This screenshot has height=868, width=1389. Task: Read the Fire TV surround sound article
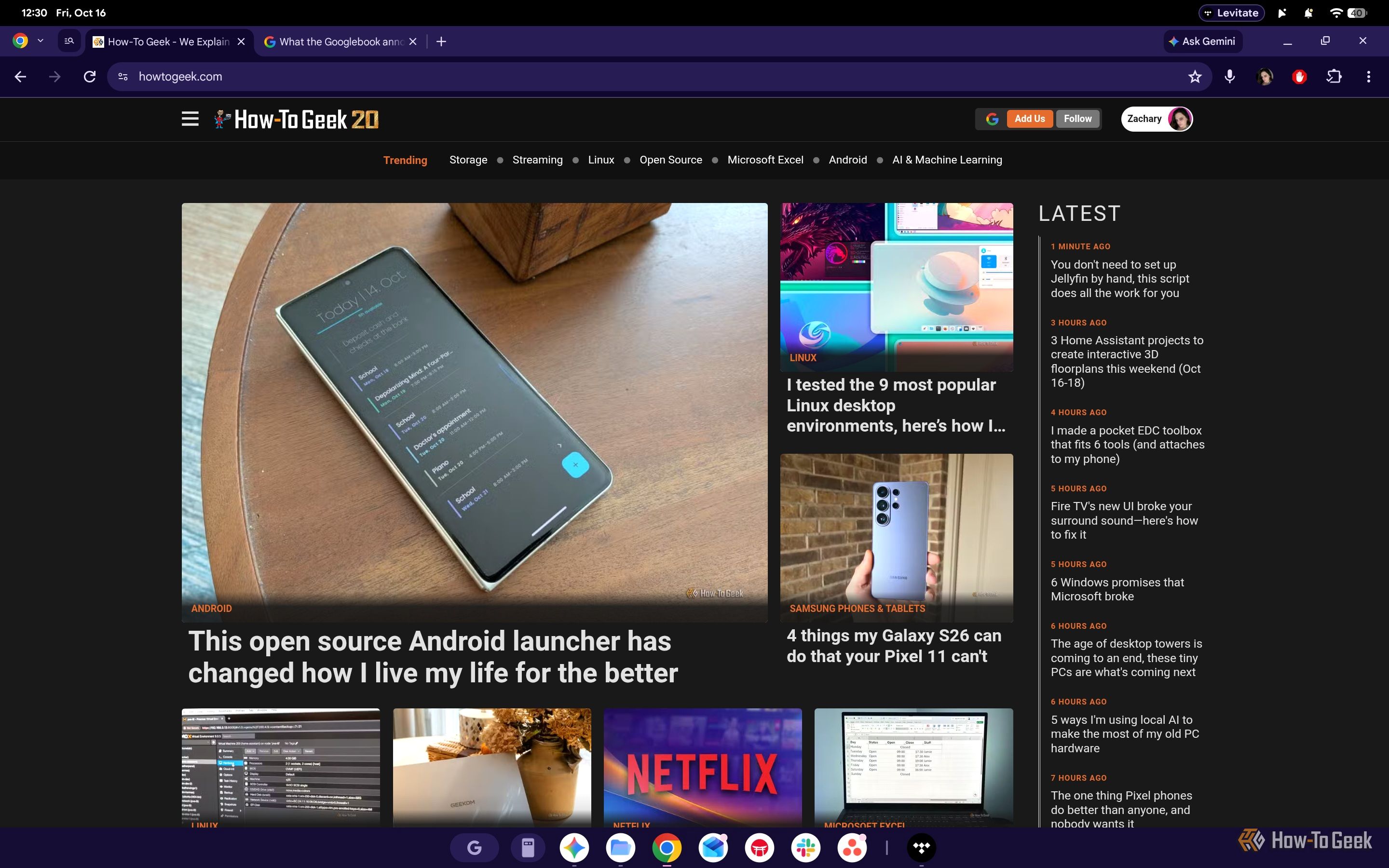click(x=1124, y=520)
